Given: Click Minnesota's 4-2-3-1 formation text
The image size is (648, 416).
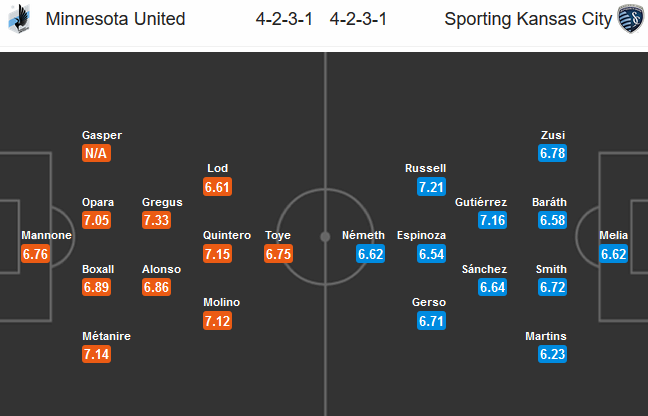Looking at the screenshot, I should point(284,19).
